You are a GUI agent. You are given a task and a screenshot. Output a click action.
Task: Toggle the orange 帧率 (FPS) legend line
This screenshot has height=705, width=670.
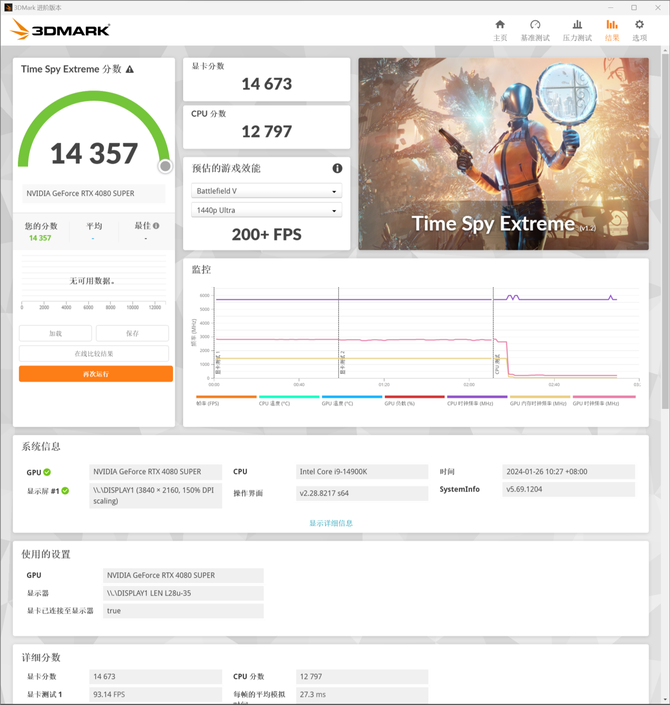tap(226, 397)
